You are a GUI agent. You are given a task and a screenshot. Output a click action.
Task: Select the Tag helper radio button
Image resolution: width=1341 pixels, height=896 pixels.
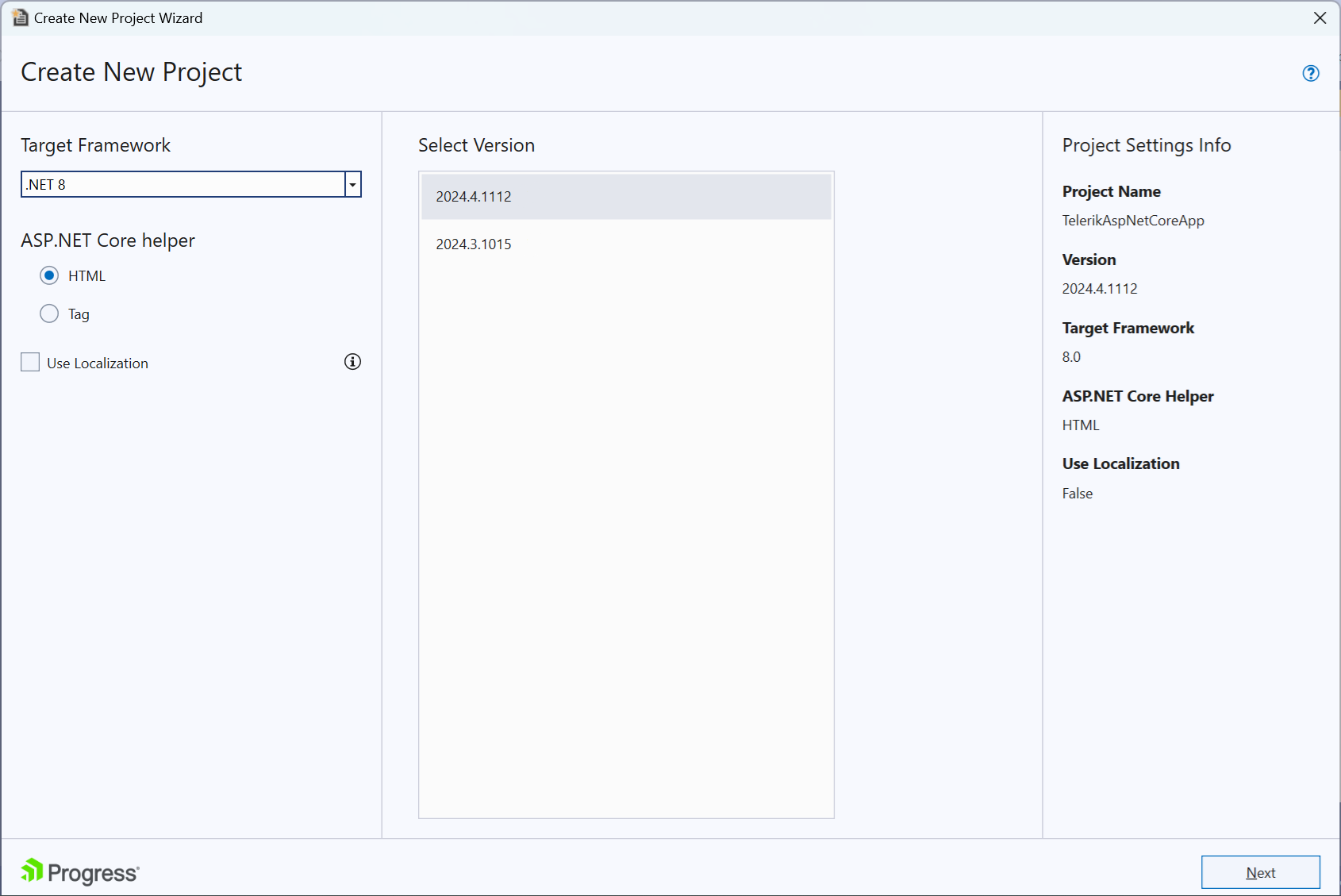(x=48, y=313)
